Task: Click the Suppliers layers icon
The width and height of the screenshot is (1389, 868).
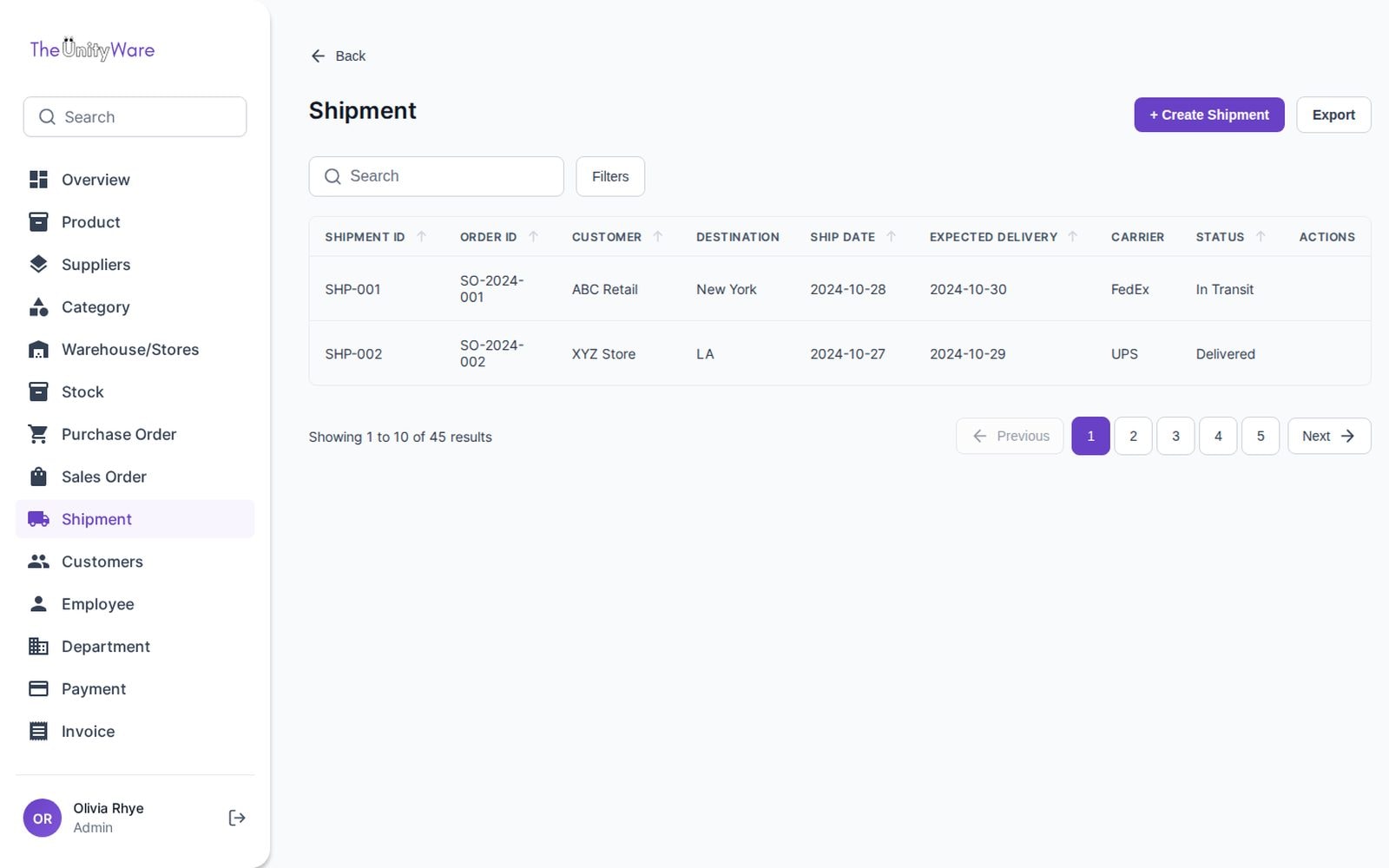Action: [38, 265]
